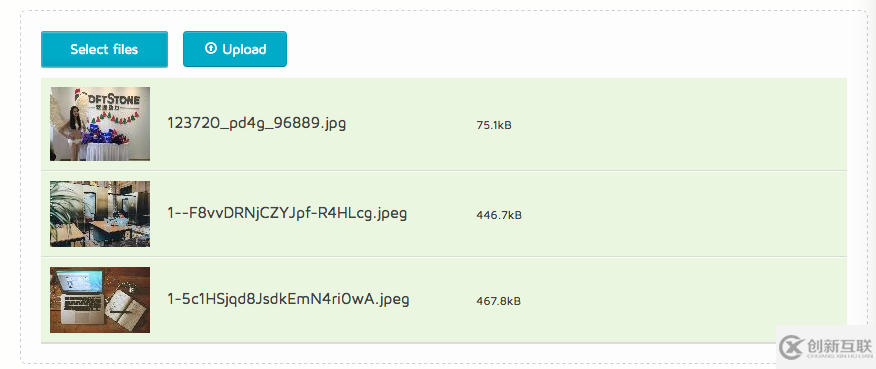The height and width of the screenshot is (369, 876).
Task: Click the 创新互联 watermark text
Action: tap(839, 345)
